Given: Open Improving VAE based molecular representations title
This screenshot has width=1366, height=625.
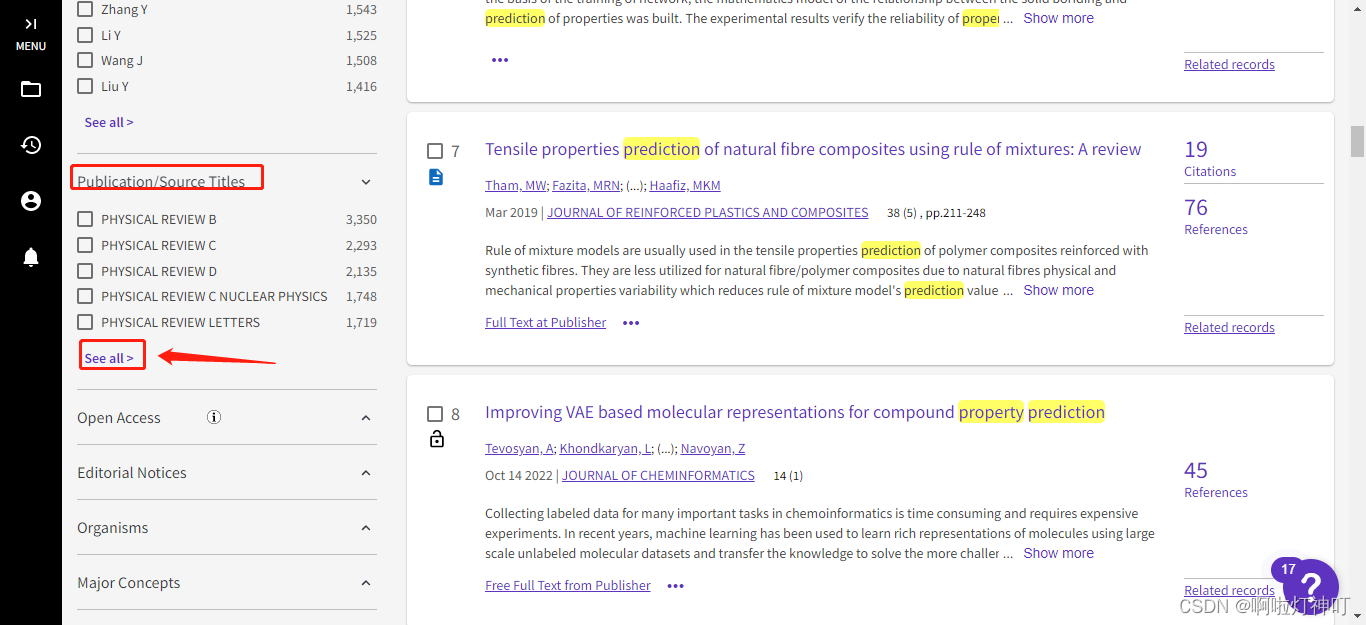Looking at the screenshot, I should 795,412.
